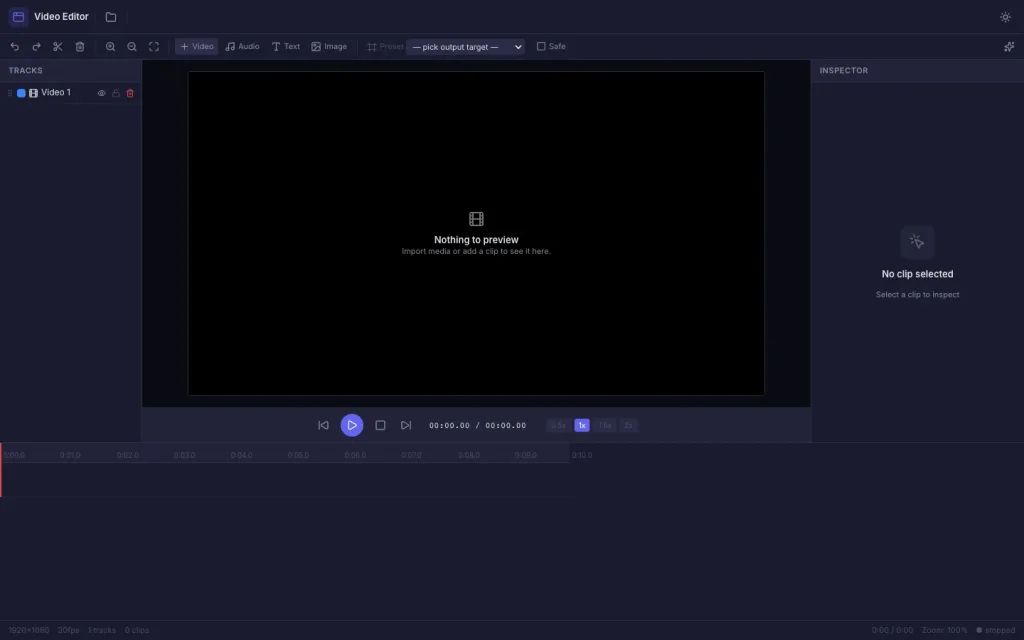
Task: Click the Zoom: 100% status entry
Action: 944,630
